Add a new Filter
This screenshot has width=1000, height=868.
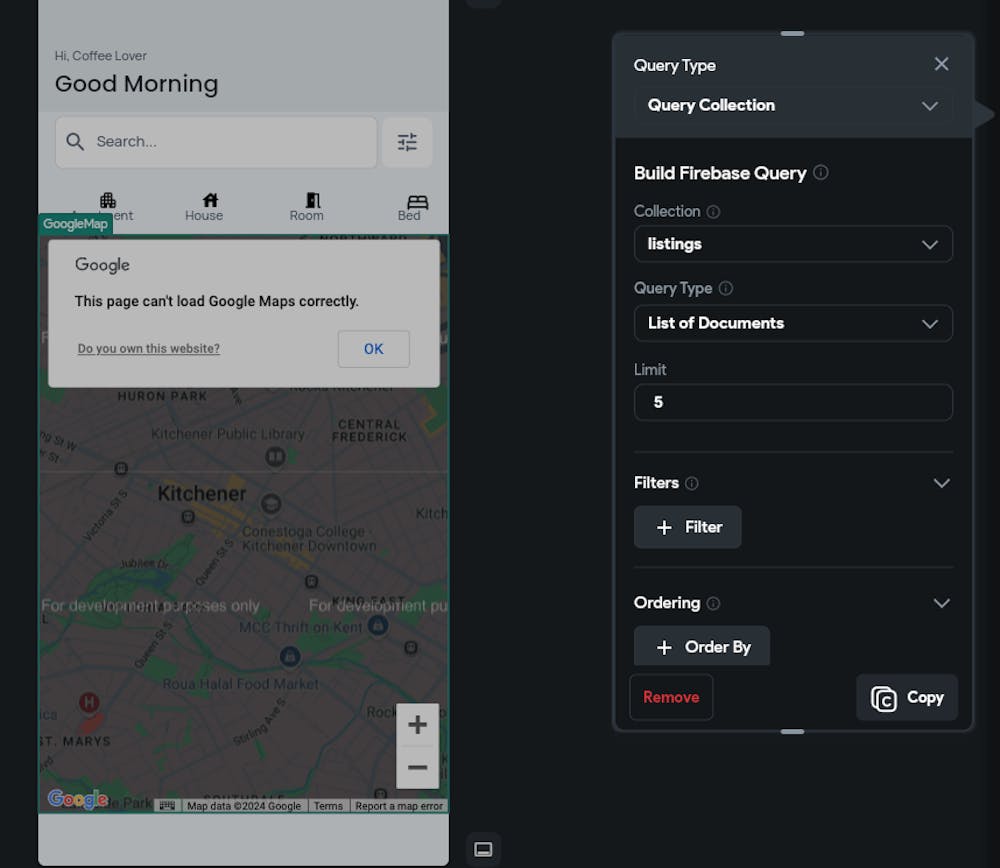pyautogui.click(x=688, y=527)
